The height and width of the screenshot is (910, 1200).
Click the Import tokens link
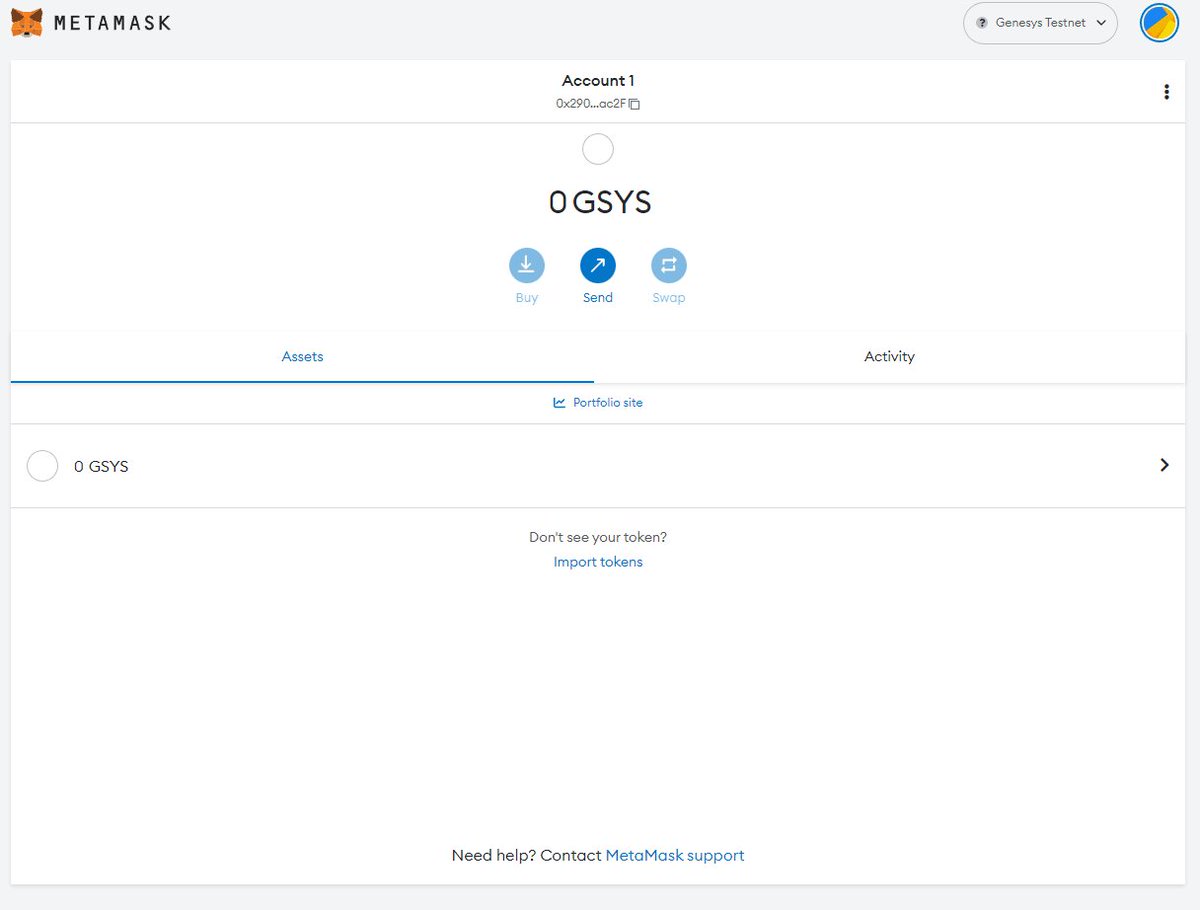[x=598, y=562]
